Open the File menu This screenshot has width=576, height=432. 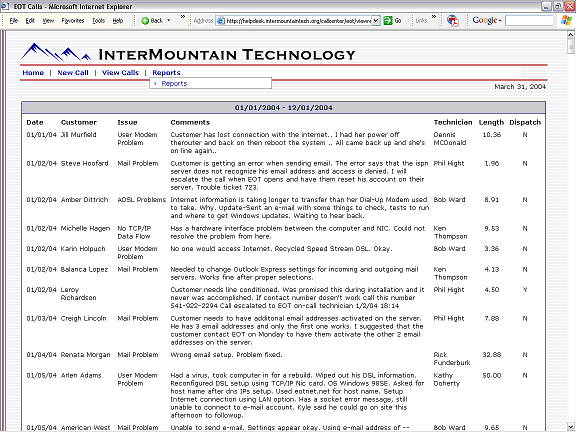14,21
